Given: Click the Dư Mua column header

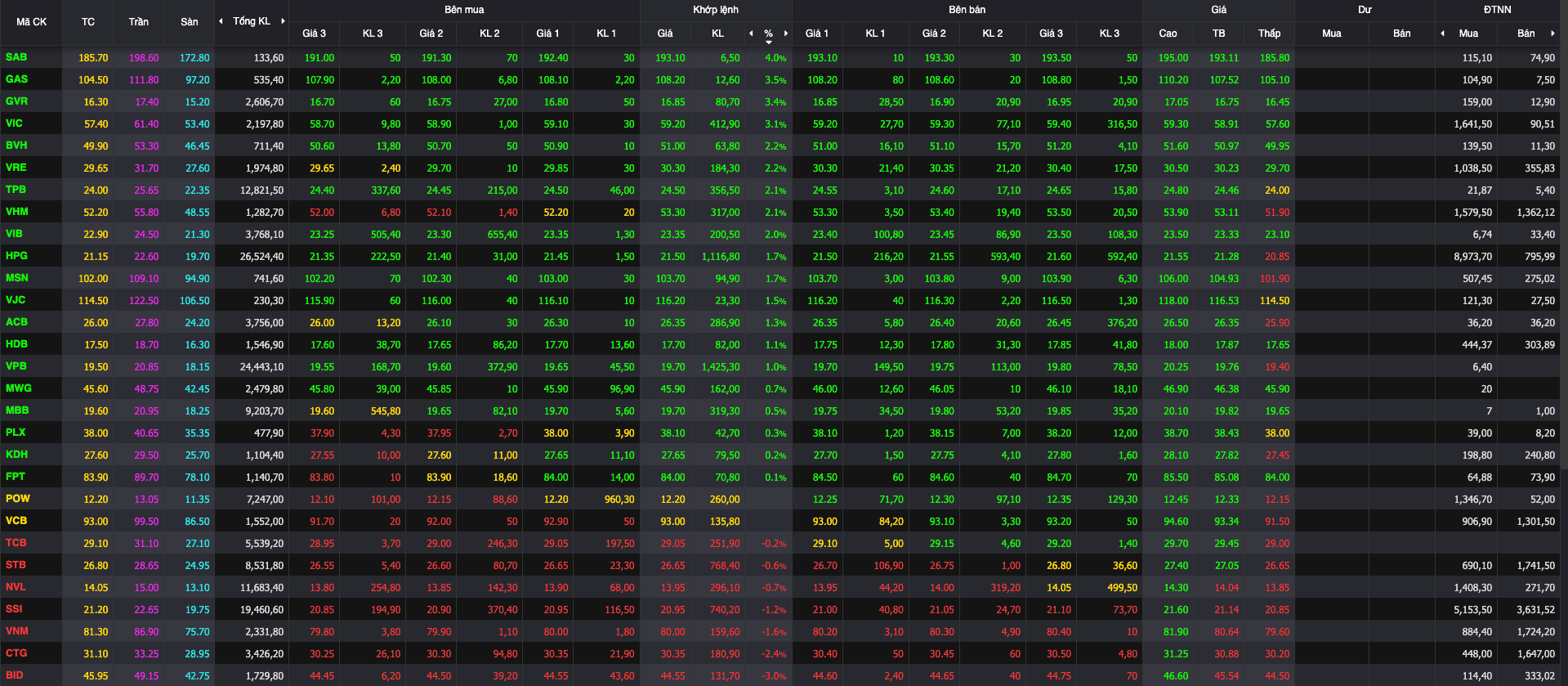Looking at the screenshot, I should coord(1332,34).
